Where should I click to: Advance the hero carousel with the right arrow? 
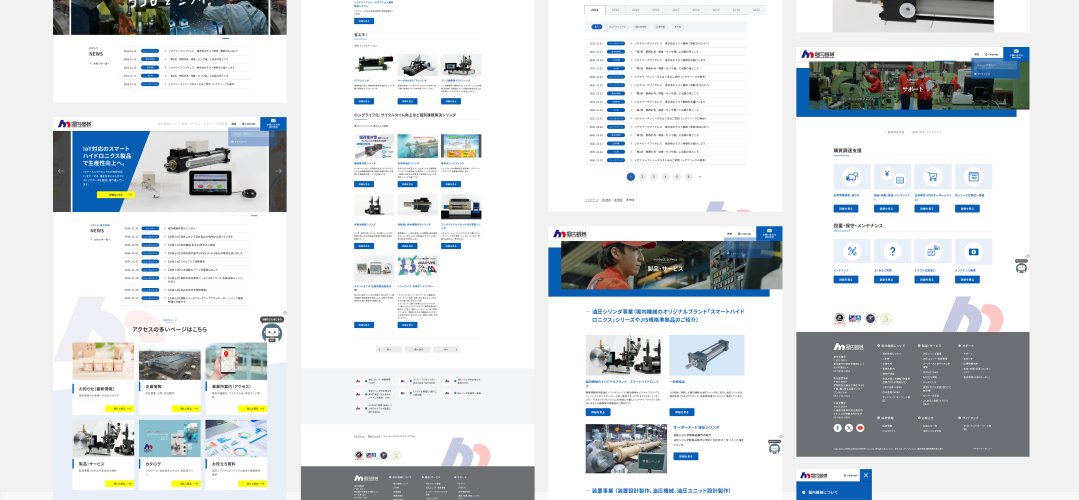(279, 171)
